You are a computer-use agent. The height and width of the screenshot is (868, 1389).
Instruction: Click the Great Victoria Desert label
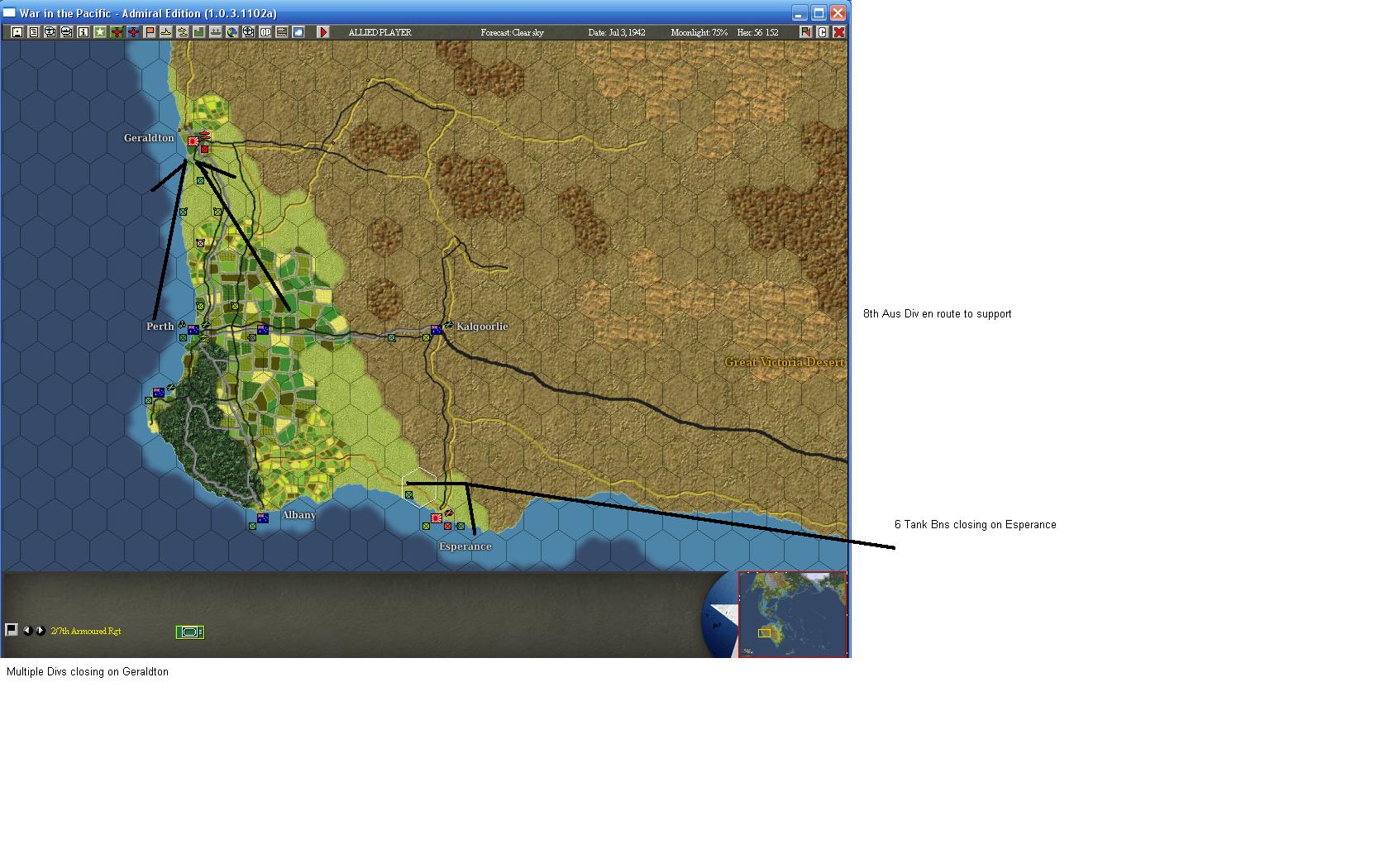tap(785, 362)
